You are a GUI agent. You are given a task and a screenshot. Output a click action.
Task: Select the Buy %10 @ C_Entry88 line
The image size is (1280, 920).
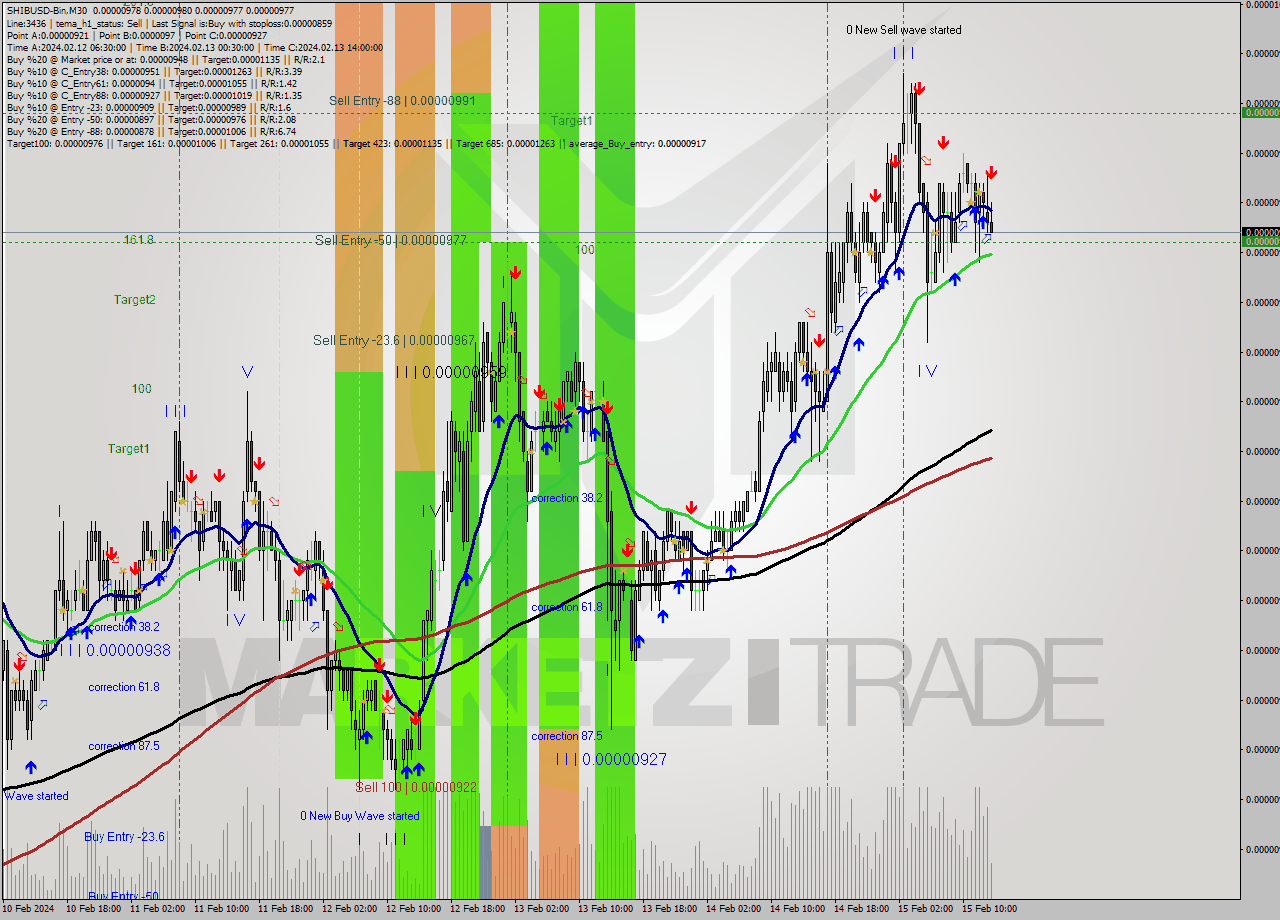[x=154, y=95]
